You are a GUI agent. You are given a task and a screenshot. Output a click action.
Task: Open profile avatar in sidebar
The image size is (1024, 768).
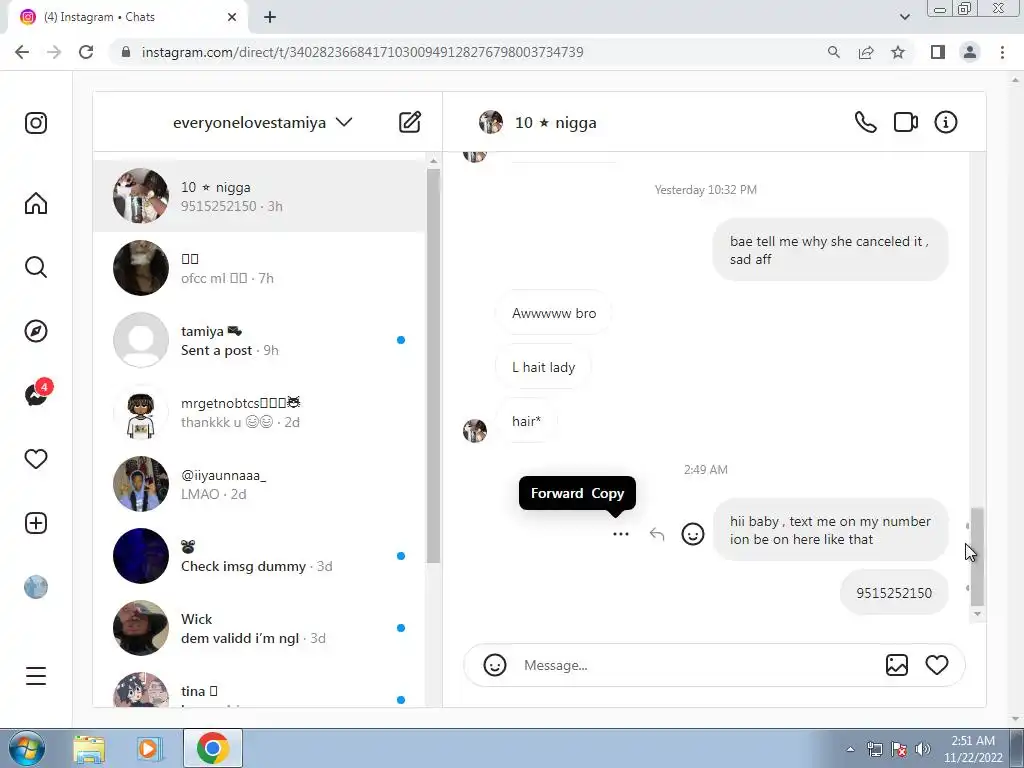[x=36, y=587]
